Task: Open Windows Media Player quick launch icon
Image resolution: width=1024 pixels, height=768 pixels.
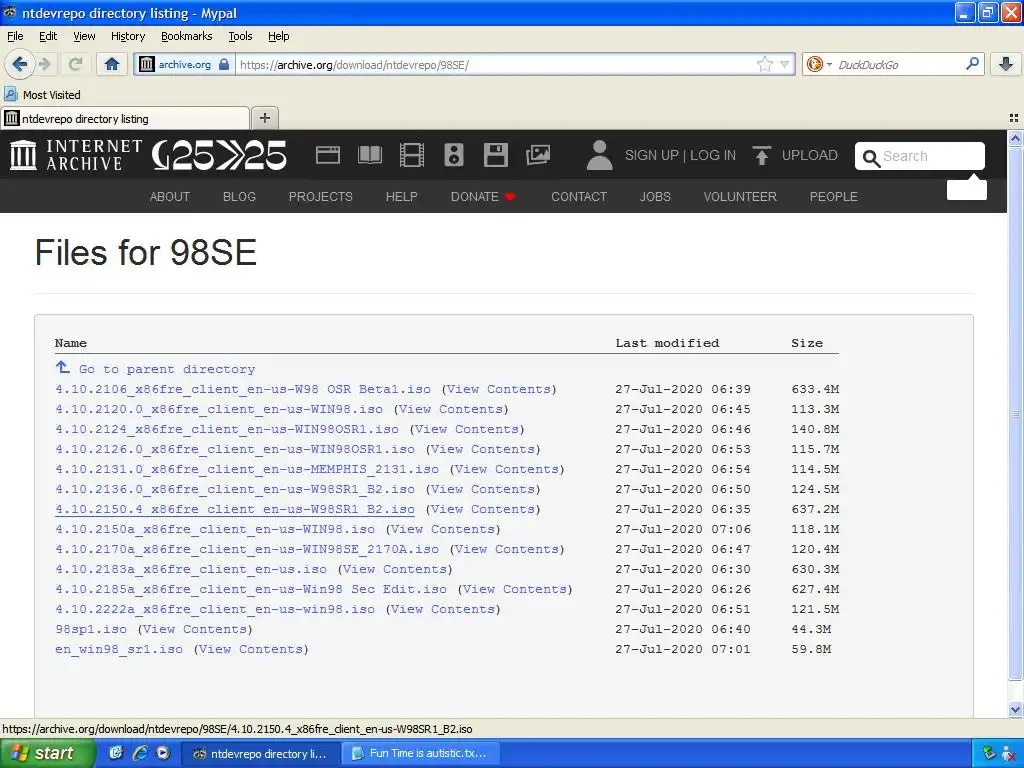Action: coord(163,753)
